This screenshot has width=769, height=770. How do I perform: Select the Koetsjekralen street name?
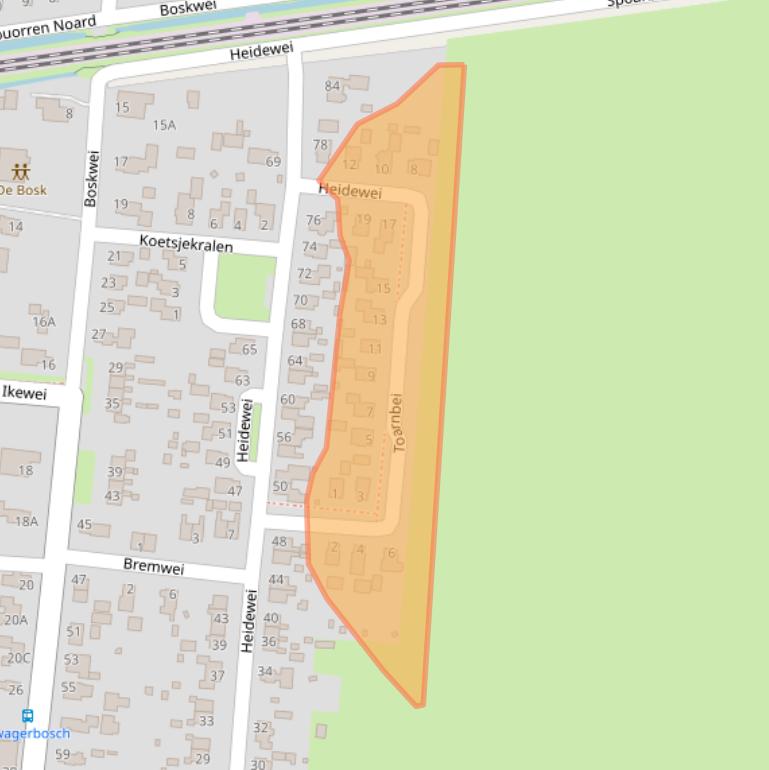pyautogui.click(x=186, y=244)
